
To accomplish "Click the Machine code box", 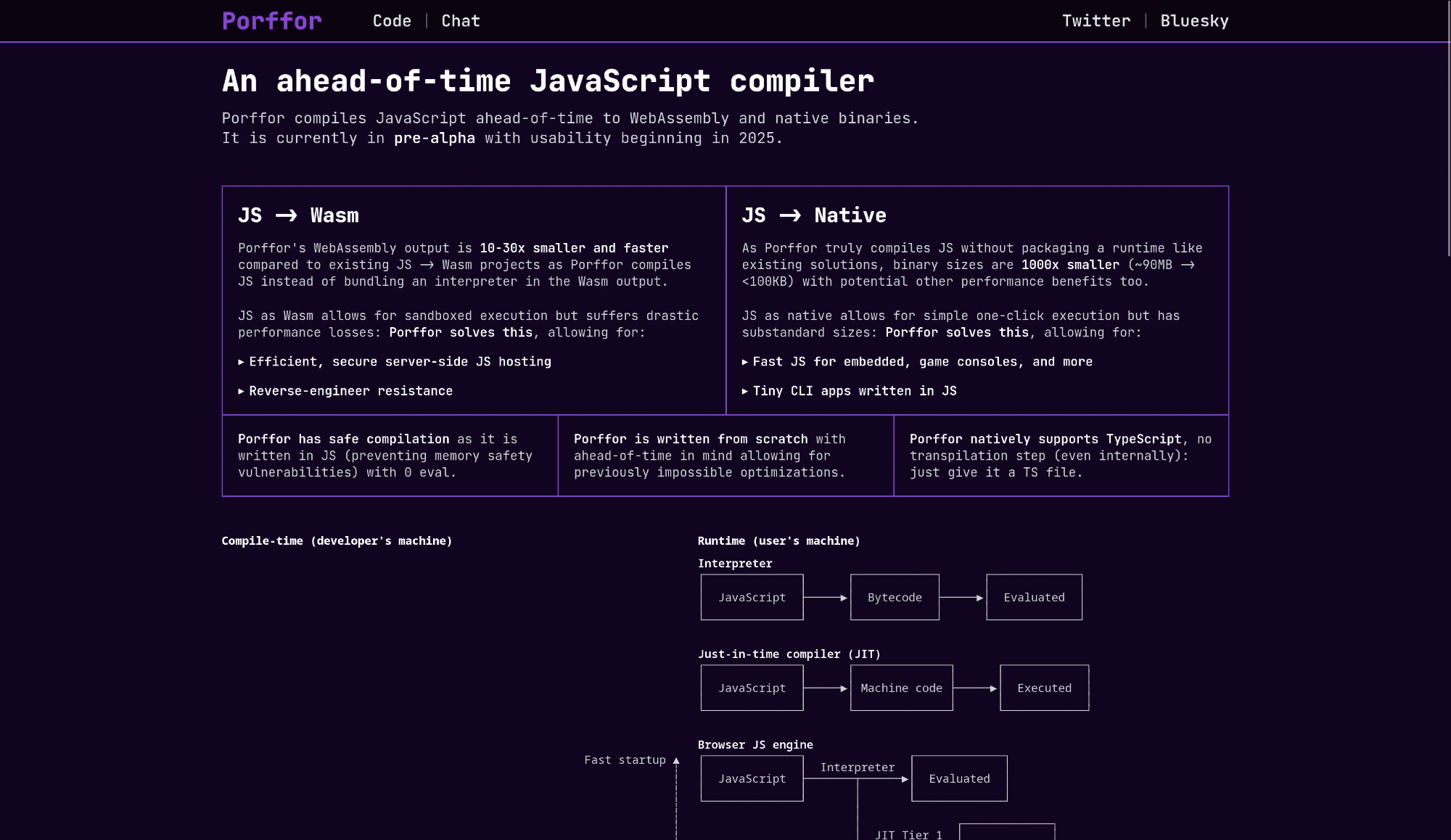I will tap(902, 688).
